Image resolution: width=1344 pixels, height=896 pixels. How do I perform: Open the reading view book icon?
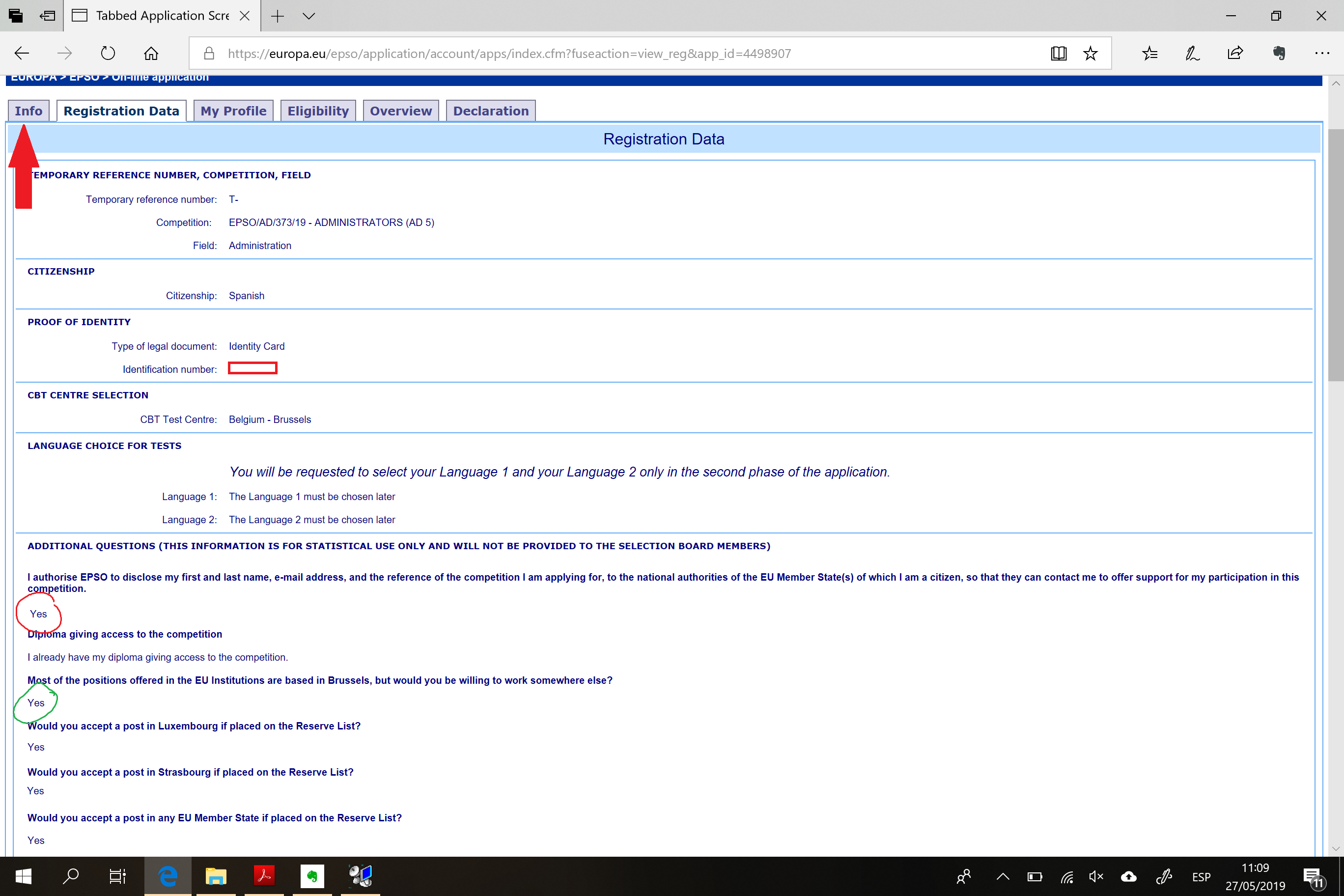point(1058,53)
